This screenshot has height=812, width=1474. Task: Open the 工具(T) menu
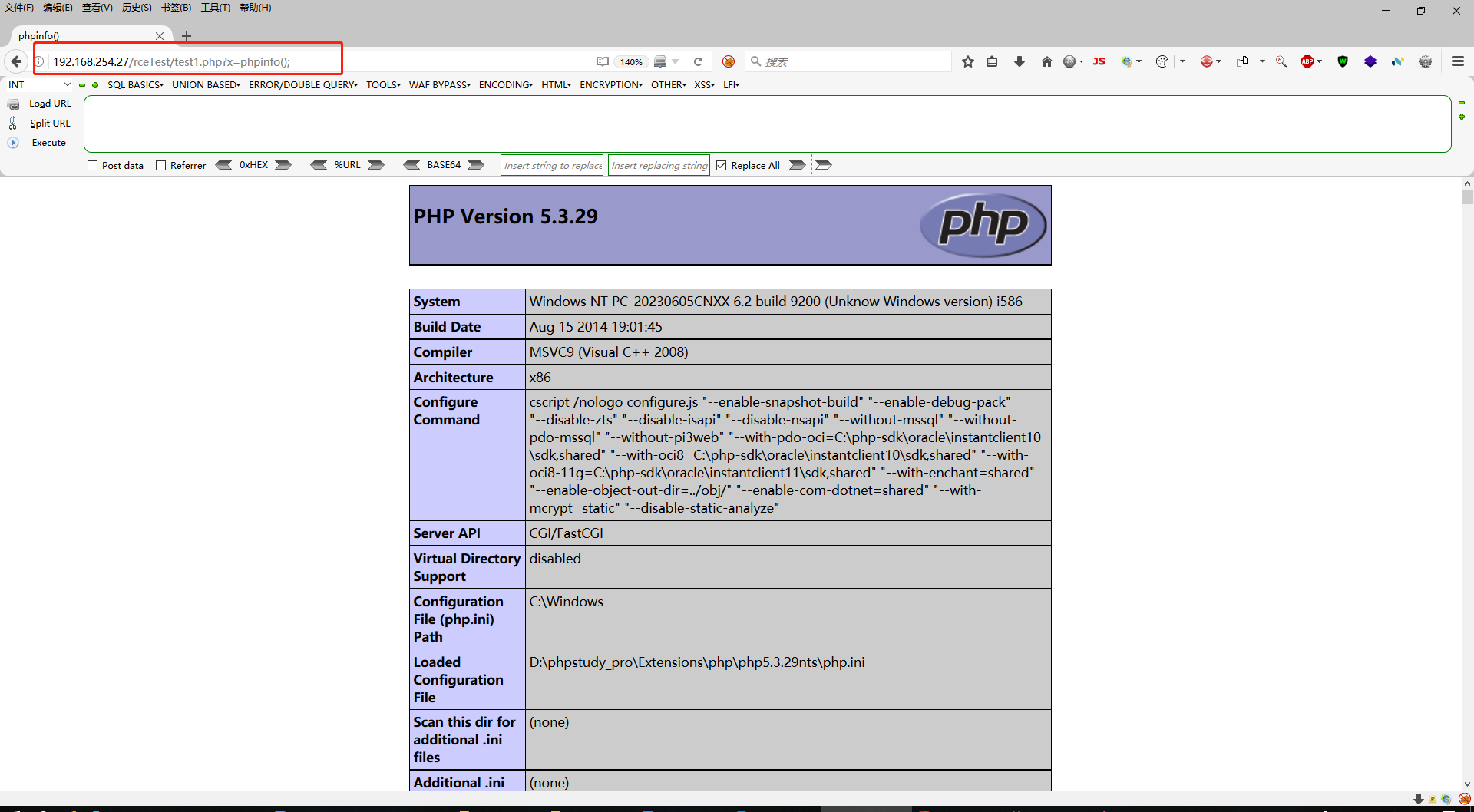[x=215, y=8]
